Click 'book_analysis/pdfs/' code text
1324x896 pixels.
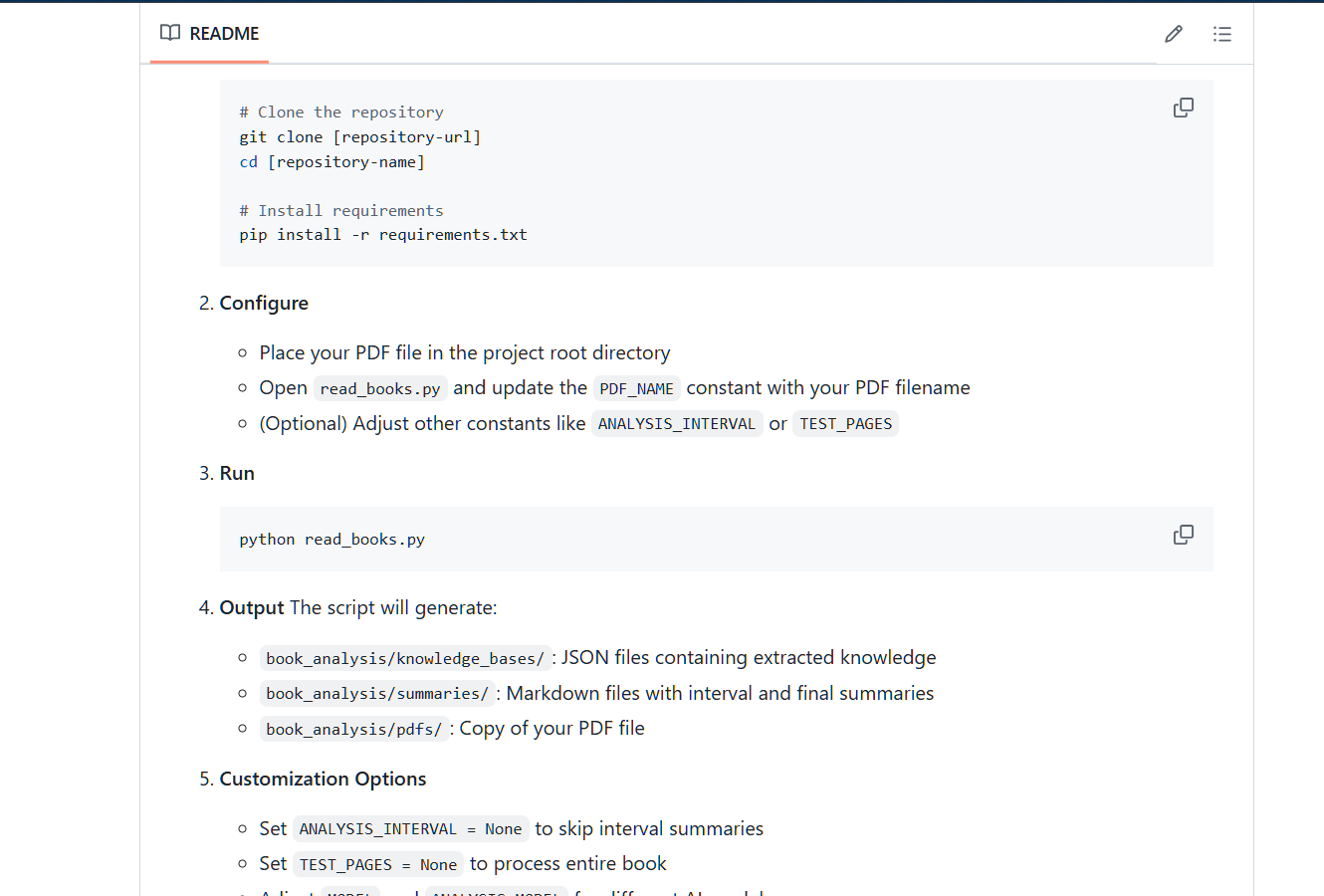(354, 730)
